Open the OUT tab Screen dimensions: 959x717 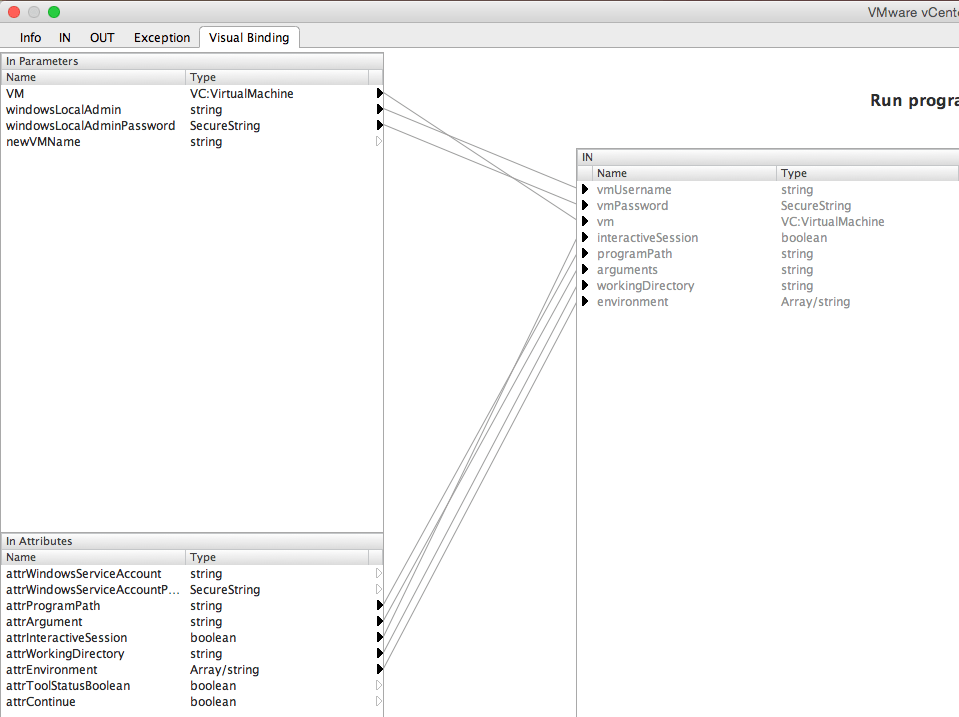[101, 37]
